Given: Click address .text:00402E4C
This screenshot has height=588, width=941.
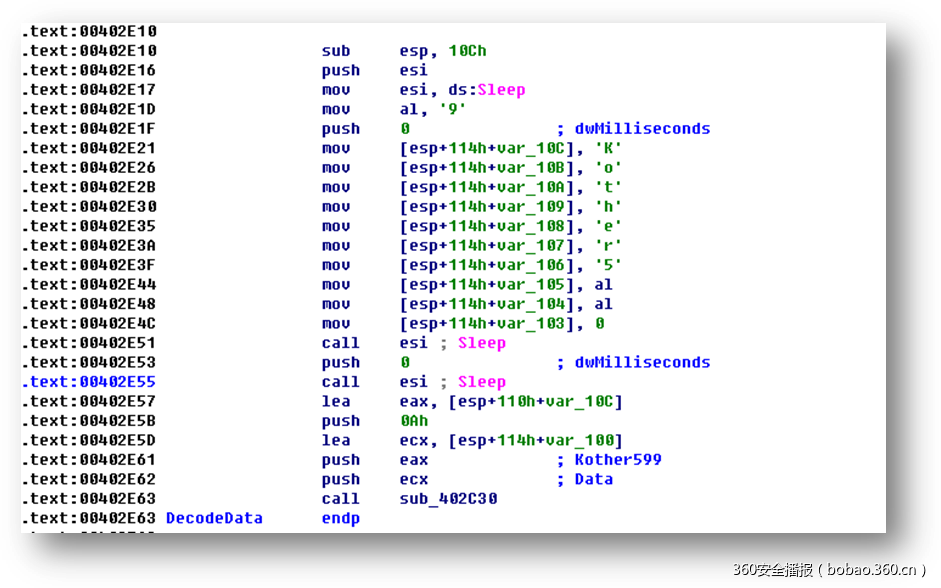Looking at the screenshot, I should [x=88, y=323].
